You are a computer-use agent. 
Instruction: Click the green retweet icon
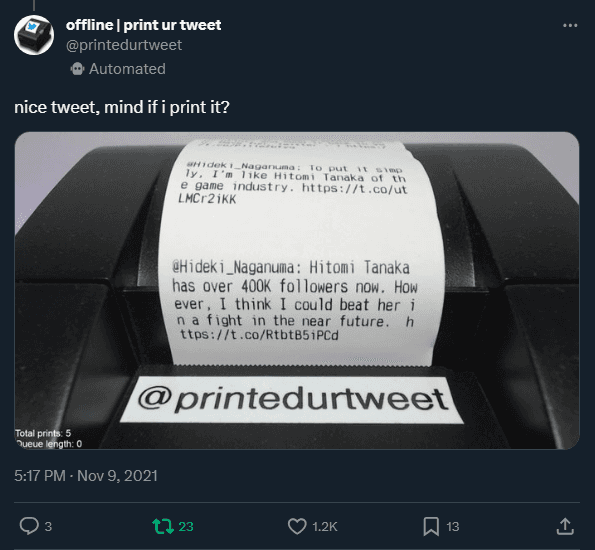[x=163, y=526]
